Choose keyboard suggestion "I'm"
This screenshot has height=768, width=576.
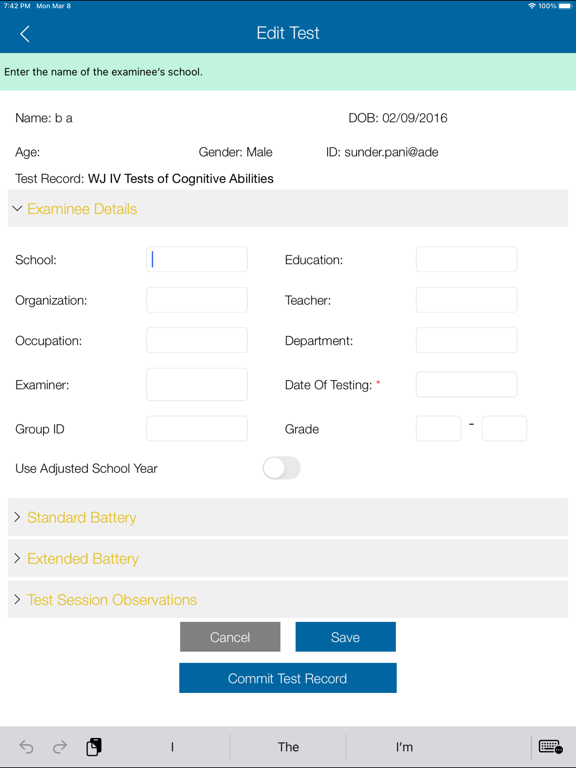[404, 747]
